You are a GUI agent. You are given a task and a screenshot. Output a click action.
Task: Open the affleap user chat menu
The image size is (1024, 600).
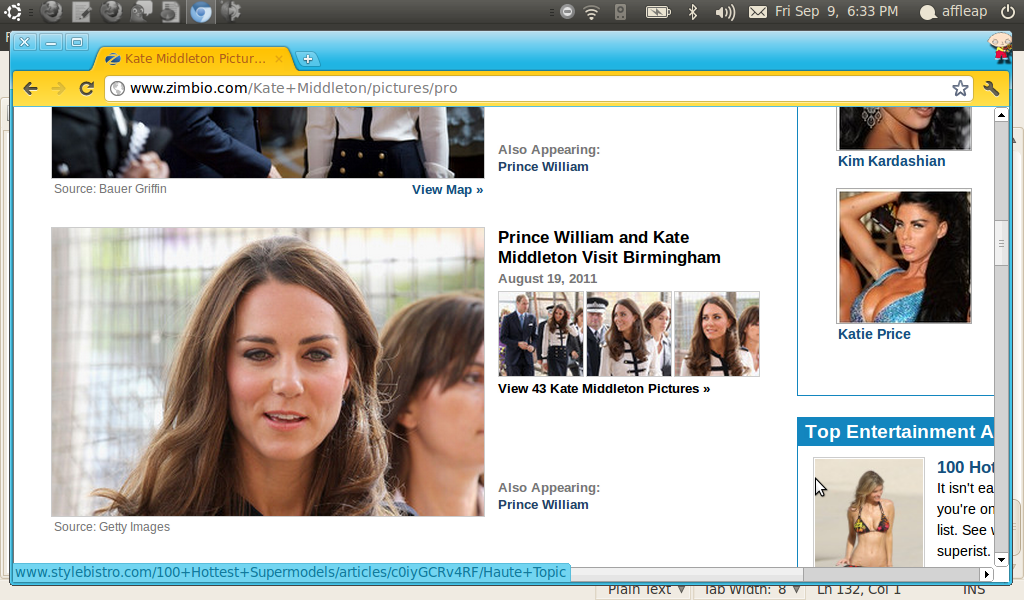tap(953, 12)
